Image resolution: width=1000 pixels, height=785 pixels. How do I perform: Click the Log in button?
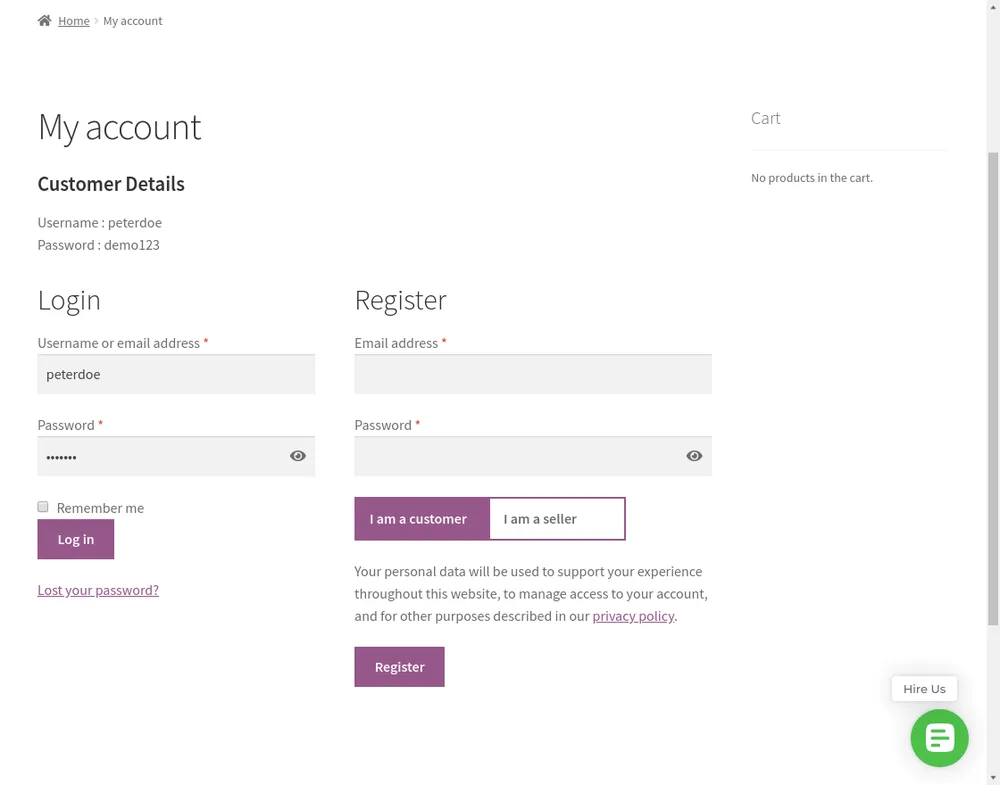coord(76,539)
